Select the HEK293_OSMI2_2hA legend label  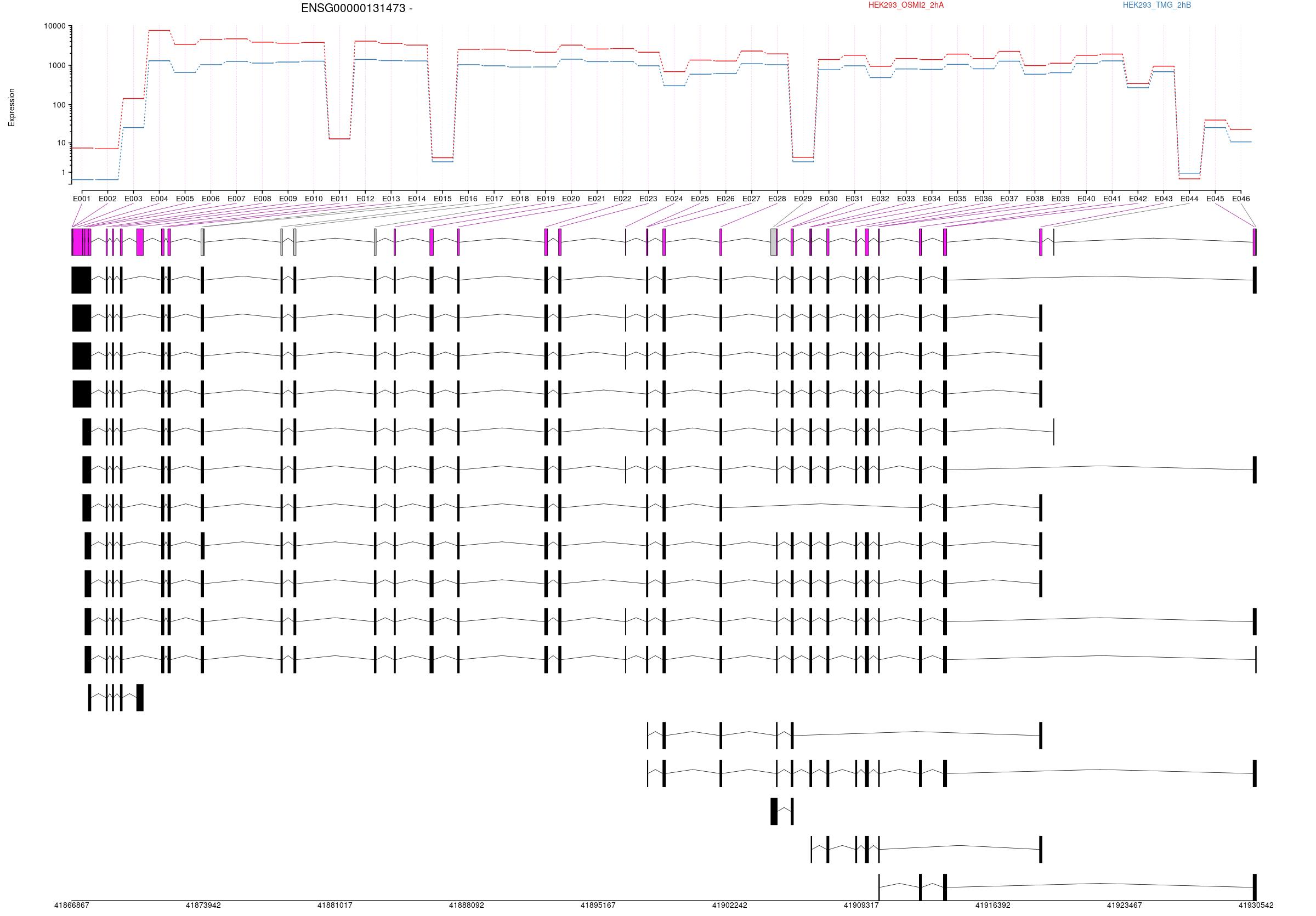click(906, 5)
